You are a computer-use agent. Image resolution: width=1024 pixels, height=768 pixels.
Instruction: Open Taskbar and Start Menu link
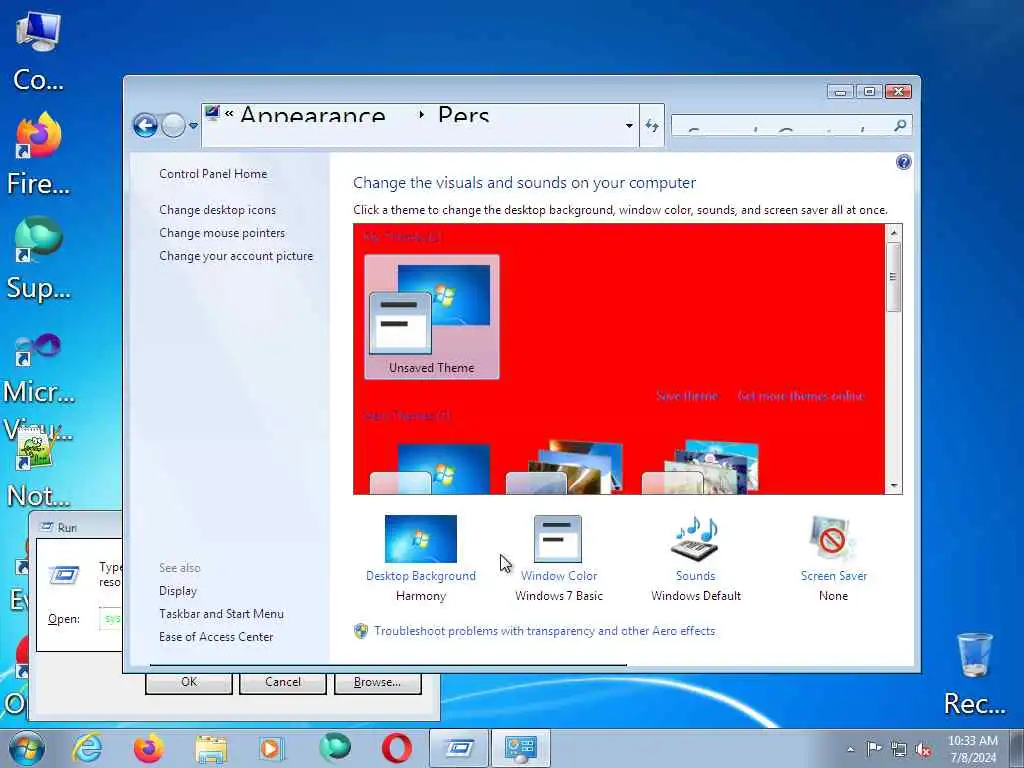coord(221,614)
